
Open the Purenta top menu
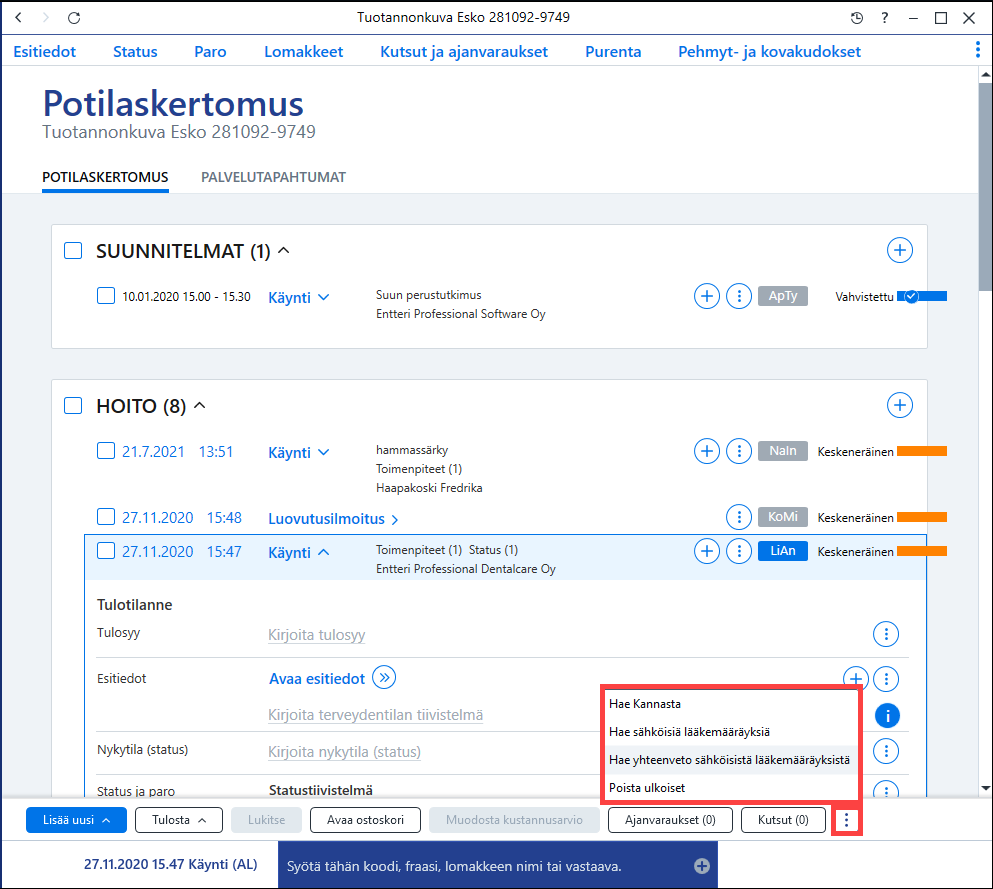(x=613, y=51)
